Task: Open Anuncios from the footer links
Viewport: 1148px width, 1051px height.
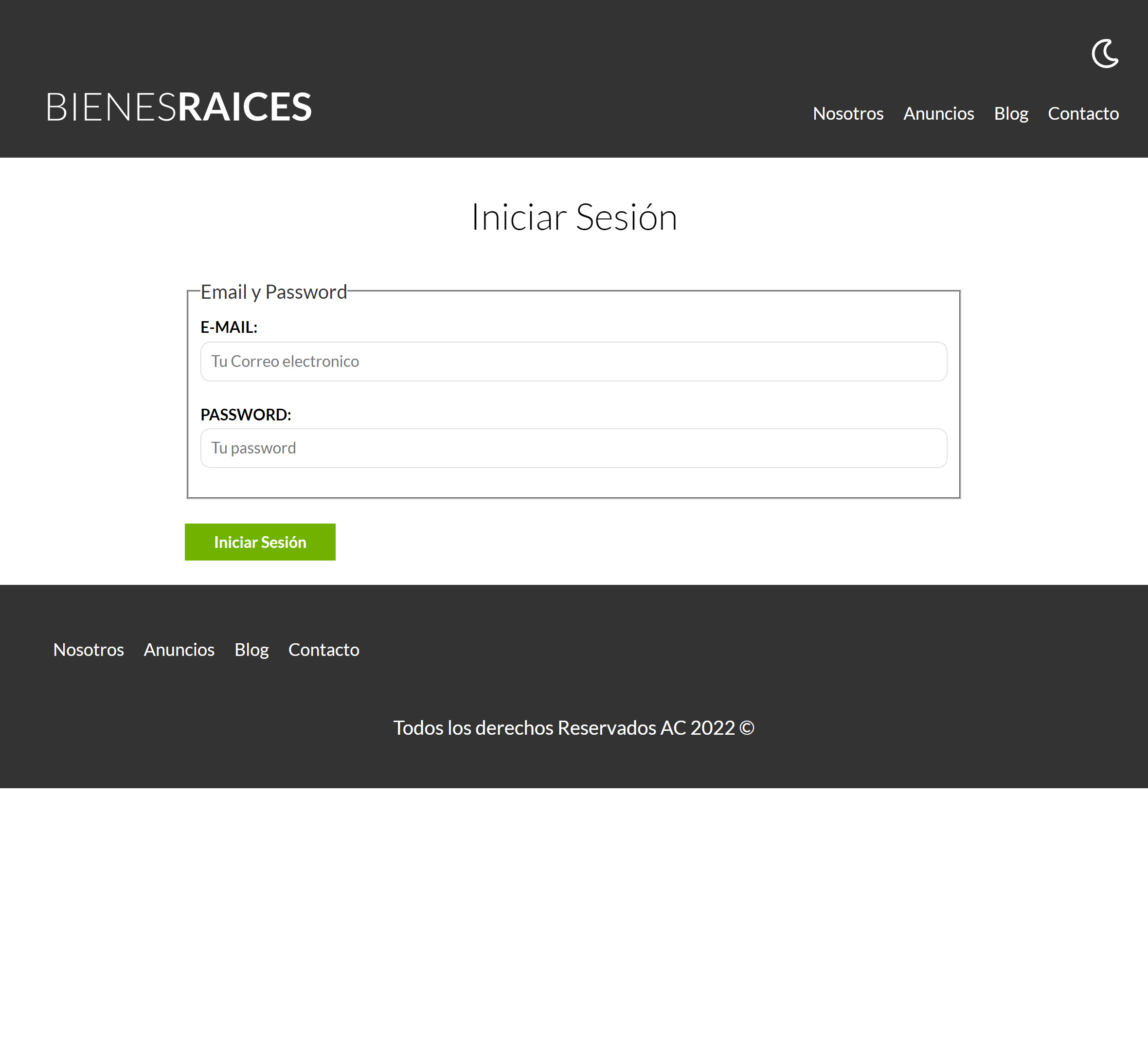Action: click(x=179, y=650)
